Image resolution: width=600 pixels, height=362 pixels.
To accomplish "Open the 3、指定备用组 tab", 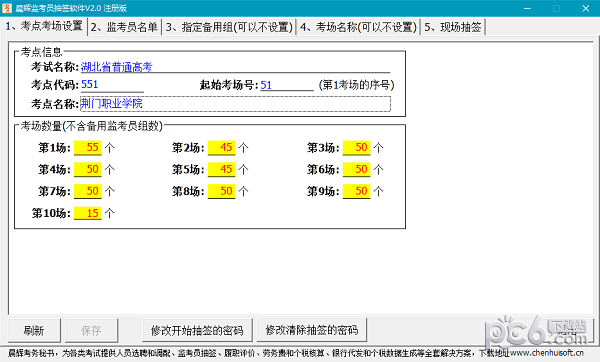I will [229, 27].
